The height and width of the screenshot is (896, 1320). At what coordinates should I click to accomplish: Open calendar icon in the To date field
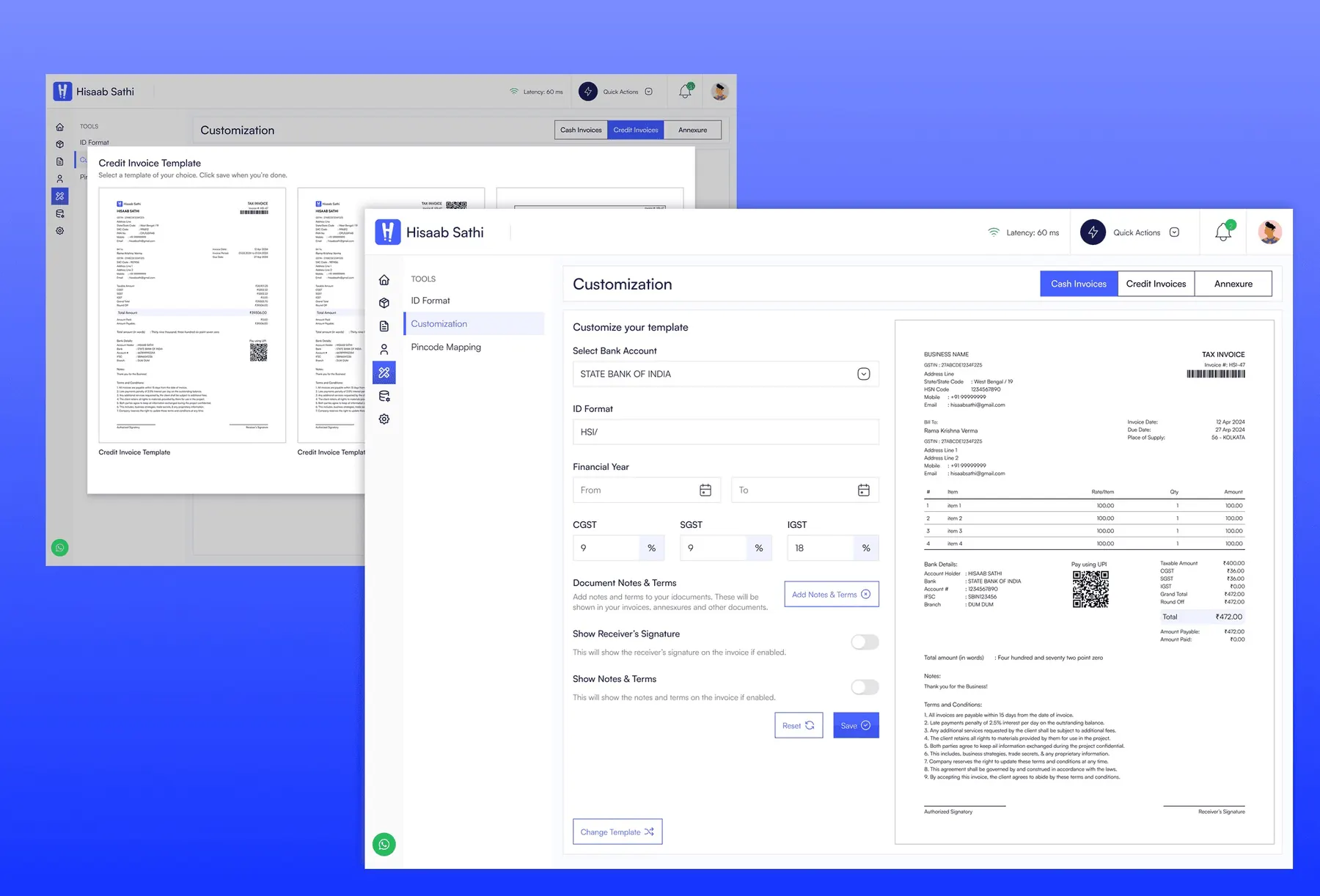[x=864, y=490]
